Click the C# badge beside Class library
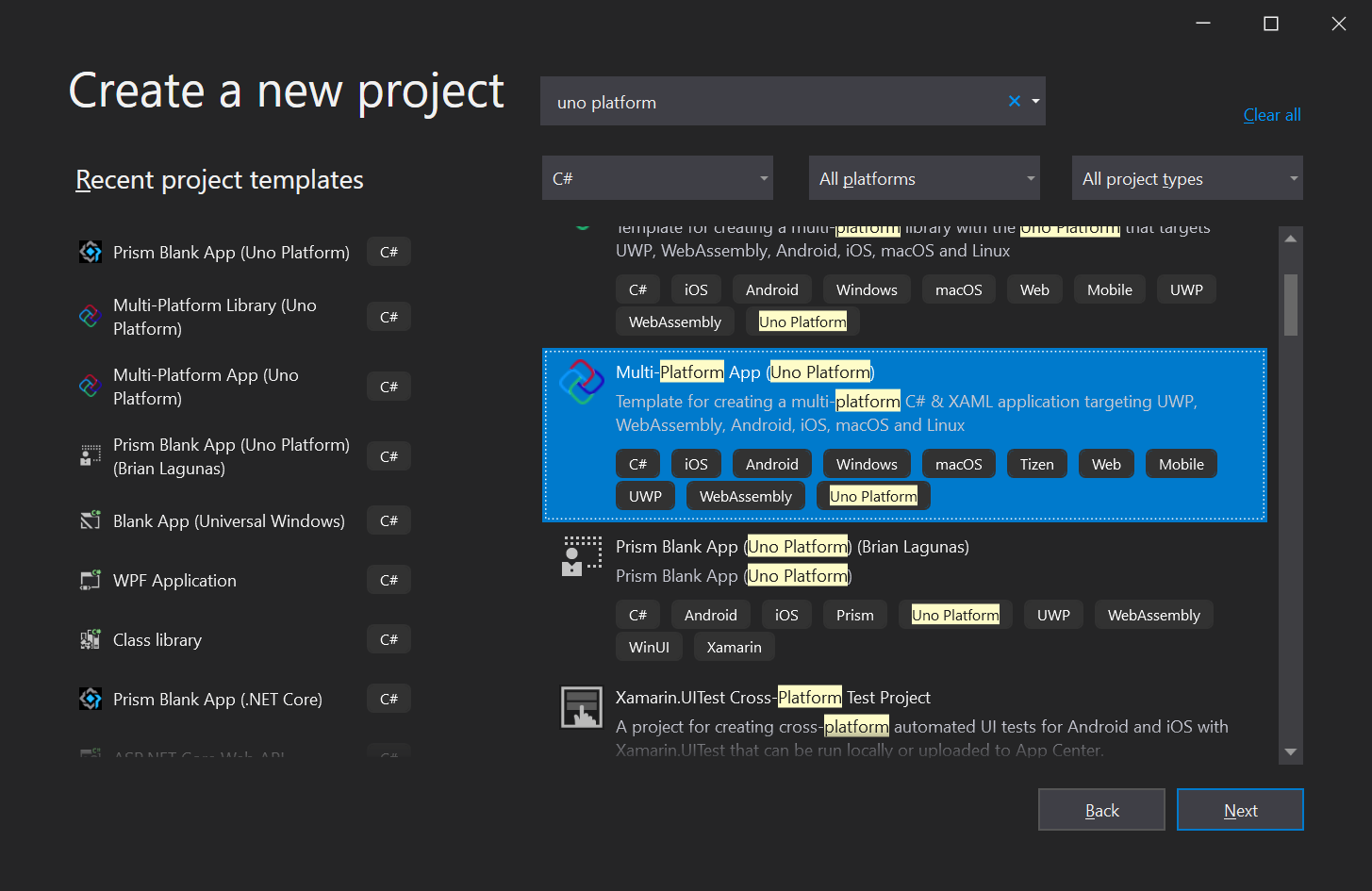 pyautogui.click(x=388, y=639)
